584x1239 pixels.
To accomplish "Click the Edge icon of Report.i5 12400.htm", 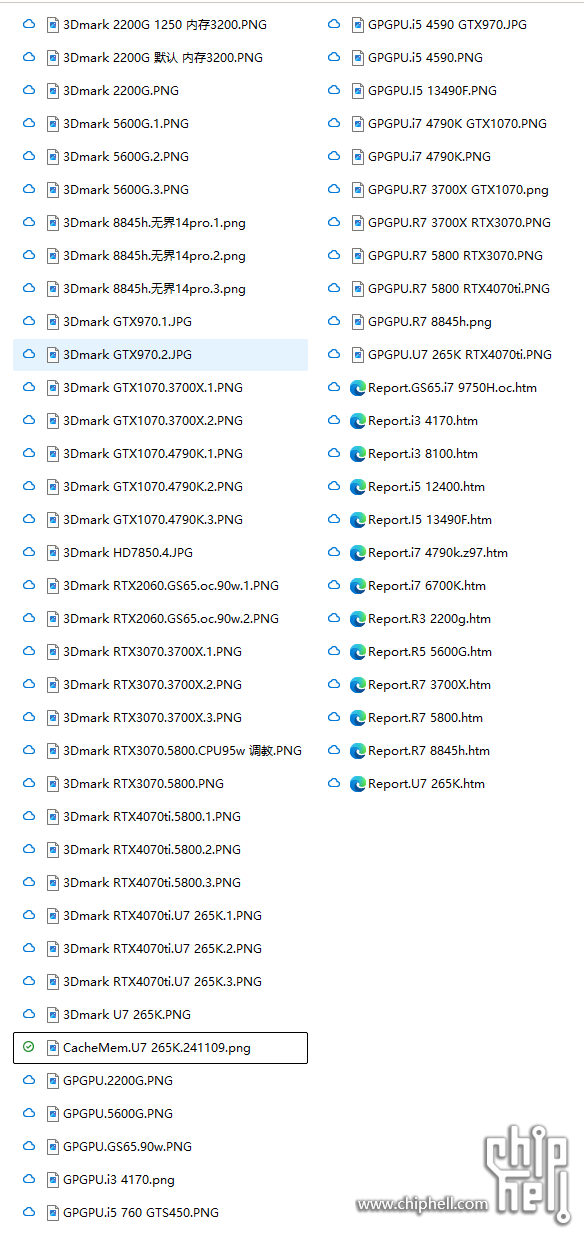I will [x=358, y=487].
